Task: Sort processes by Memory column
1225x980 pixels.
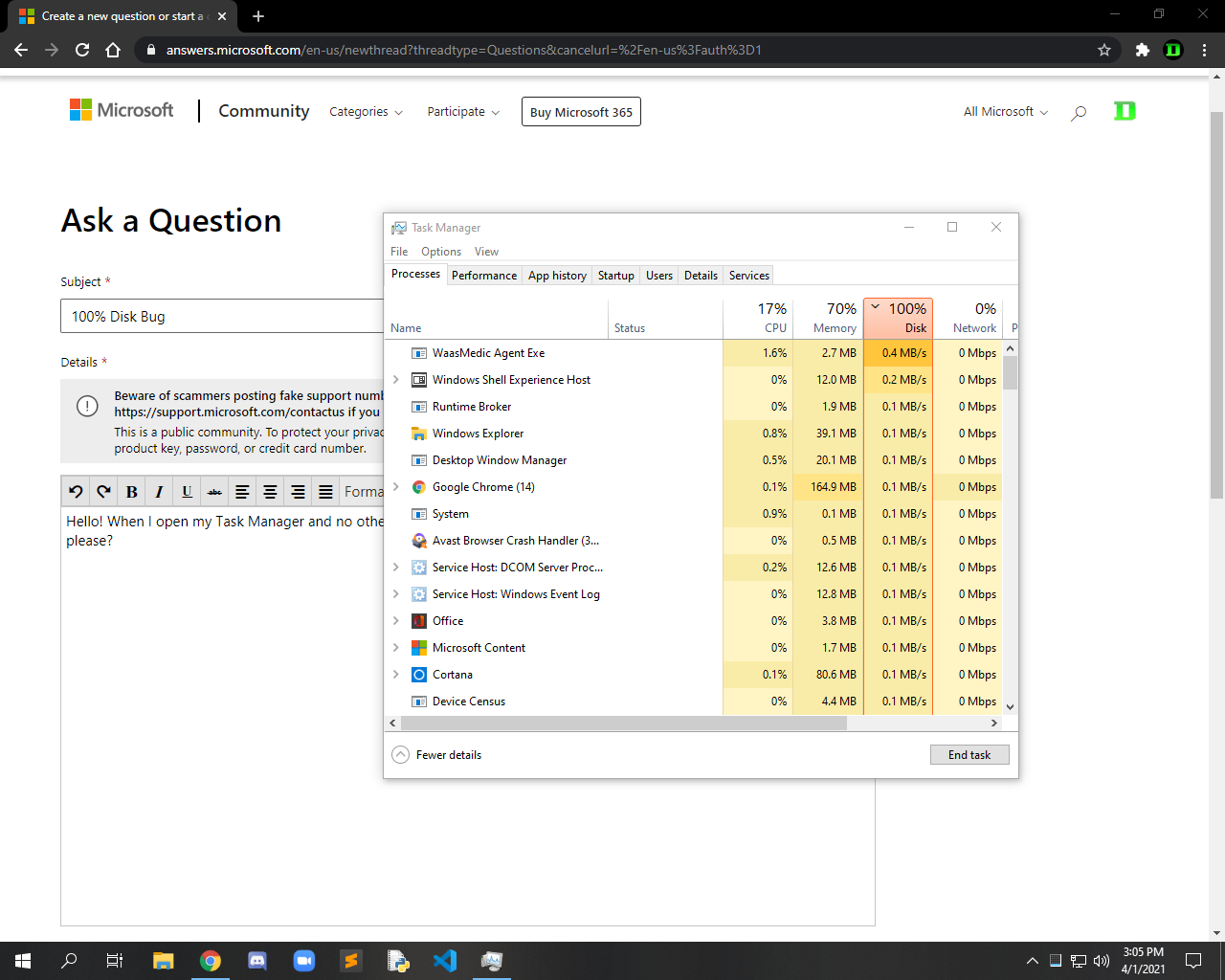Action: pos(828,318)
